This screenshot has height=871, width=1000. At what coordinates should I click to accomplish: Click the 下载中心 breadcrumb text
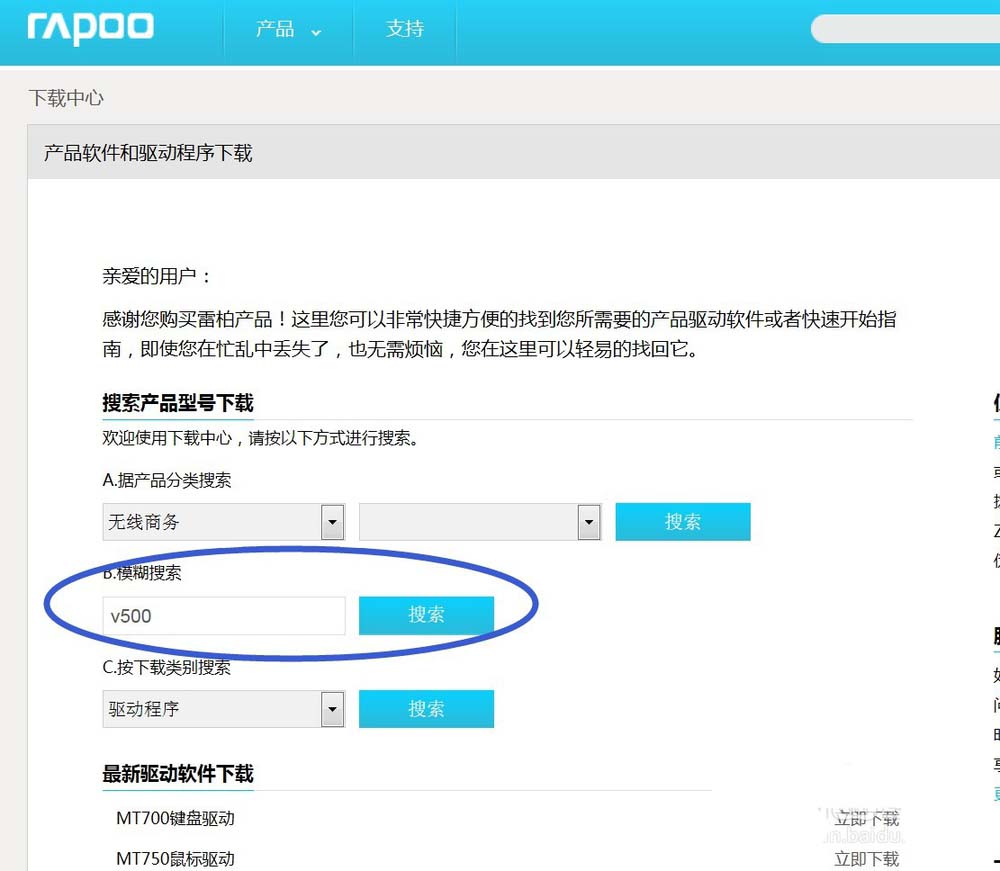tap(66, 98)
